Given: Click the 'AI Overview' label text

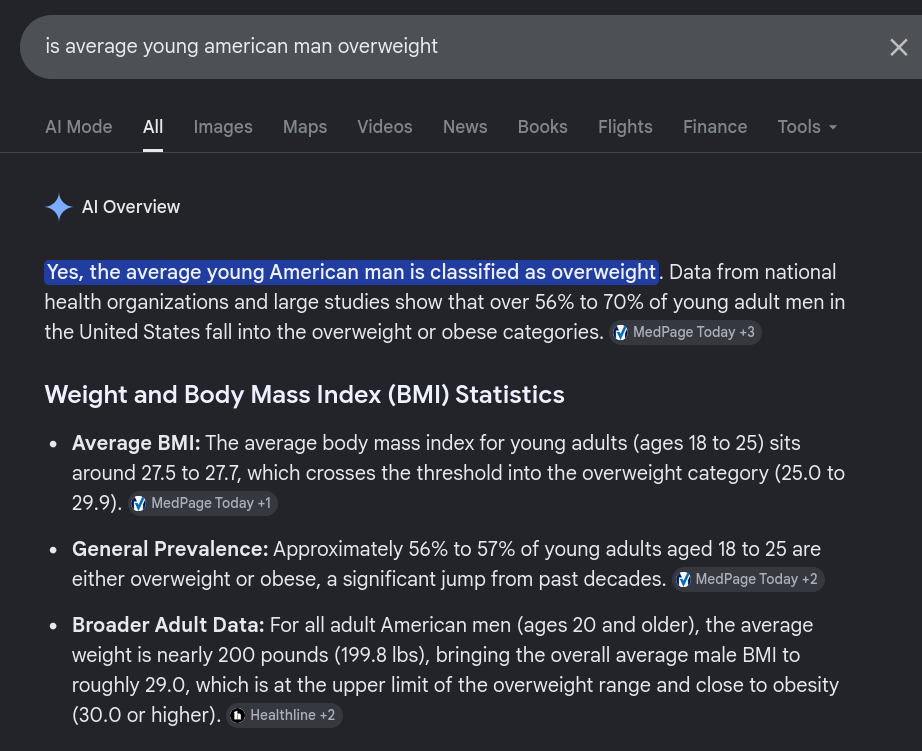Looking at the screenshot, I should (131, 207).
